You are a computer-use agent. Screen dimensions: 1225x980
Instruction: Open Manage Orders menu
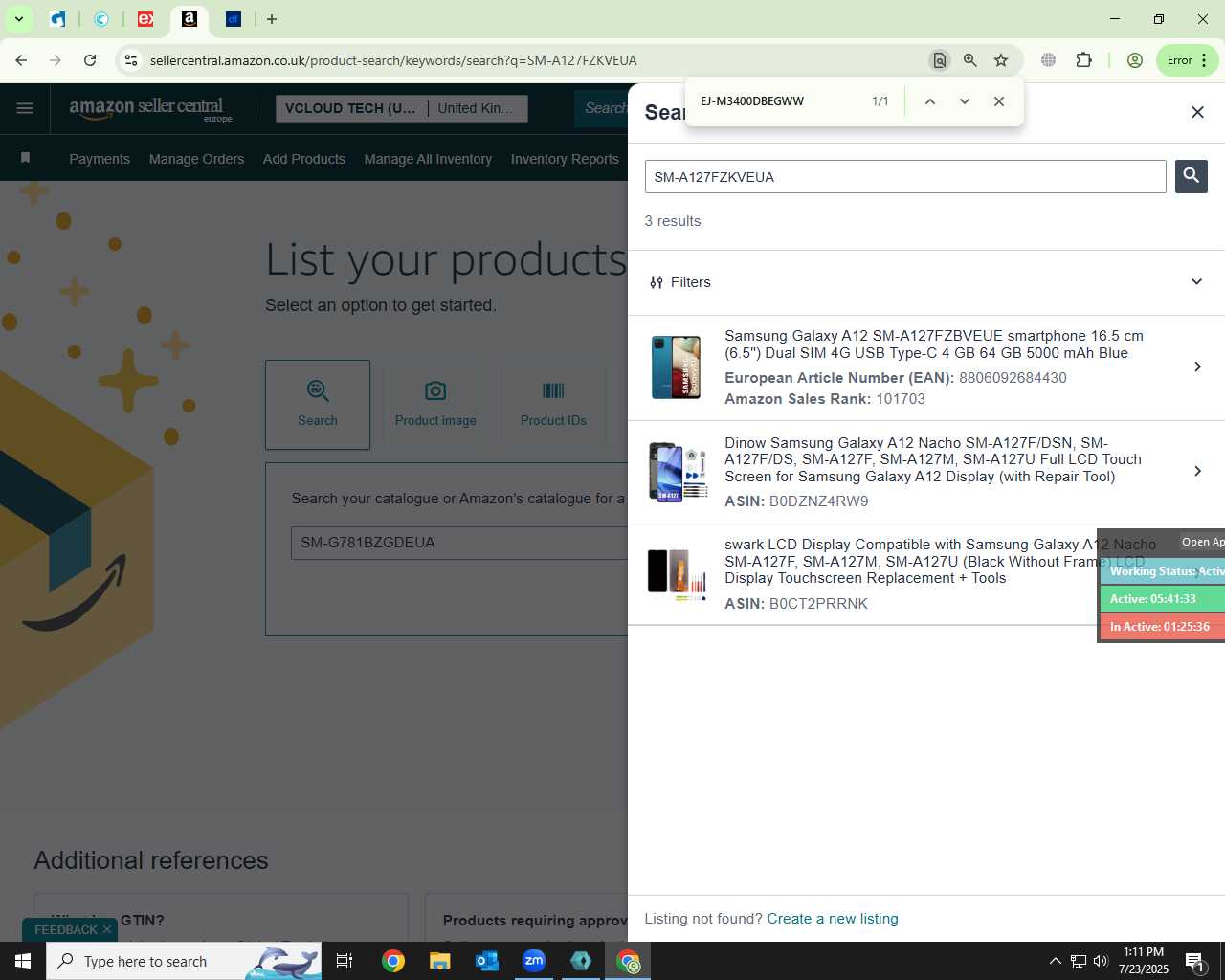(x=196, y=159)
